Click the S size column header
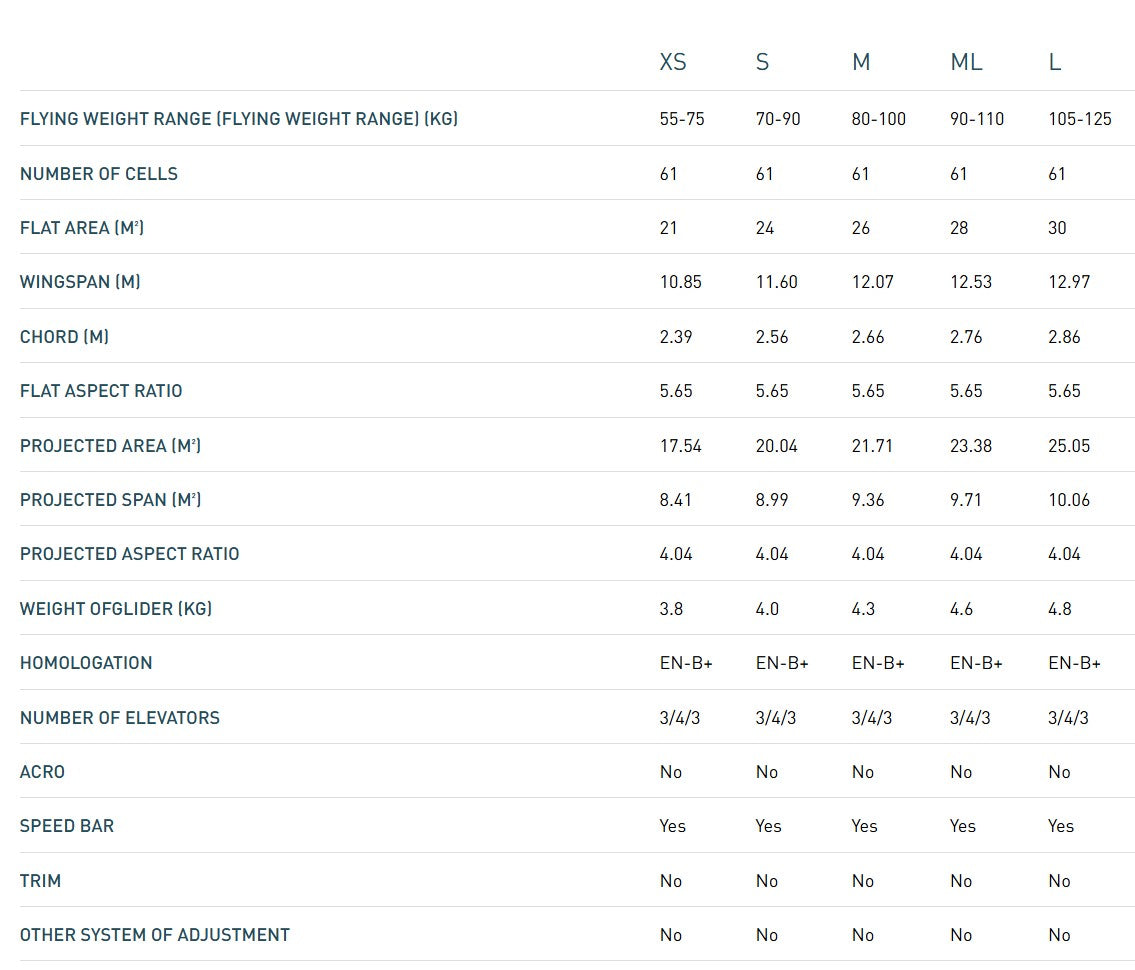 763,62
